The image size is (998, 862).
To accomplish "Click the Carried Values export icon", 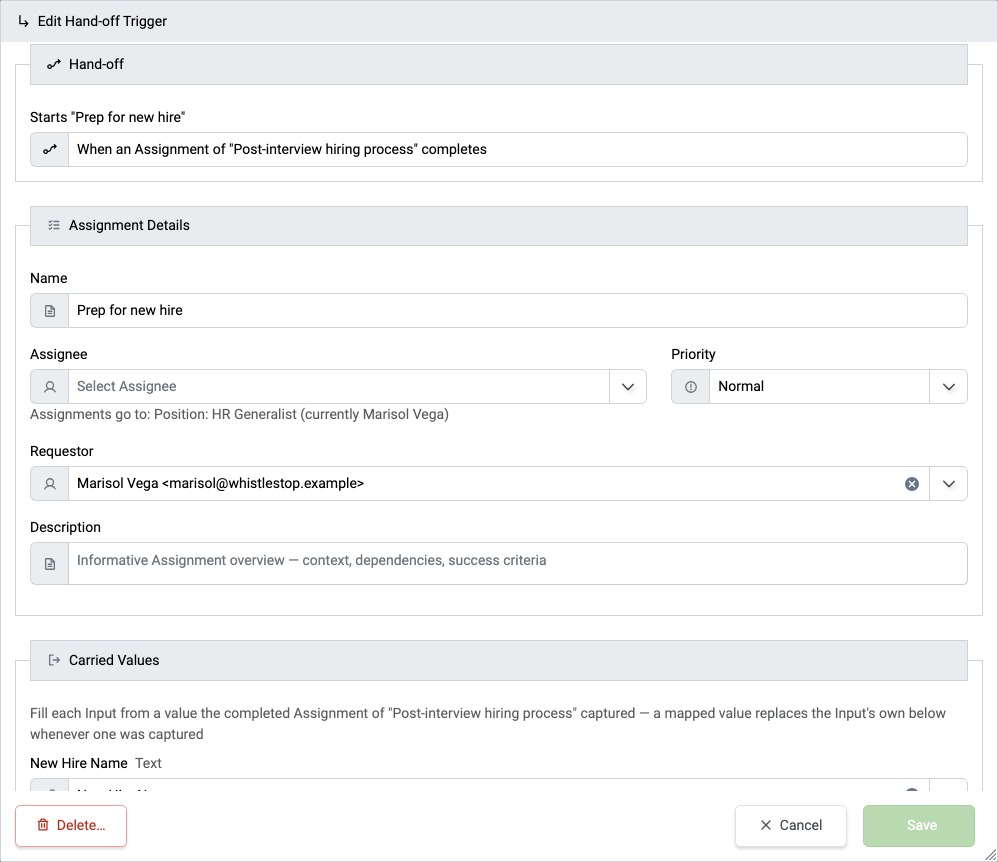I will (54, 660).
